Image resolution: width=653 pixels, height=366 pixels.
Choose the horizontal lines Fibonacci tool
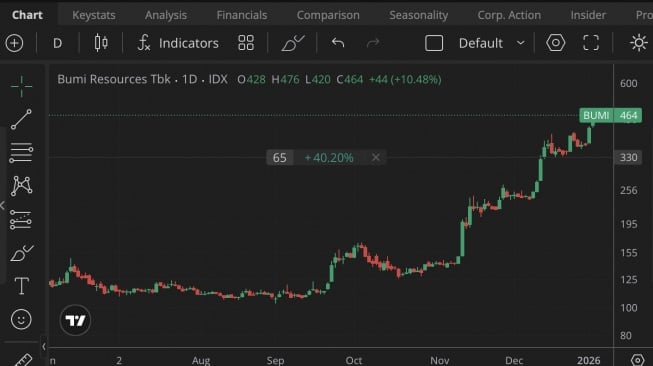(21, 153)
